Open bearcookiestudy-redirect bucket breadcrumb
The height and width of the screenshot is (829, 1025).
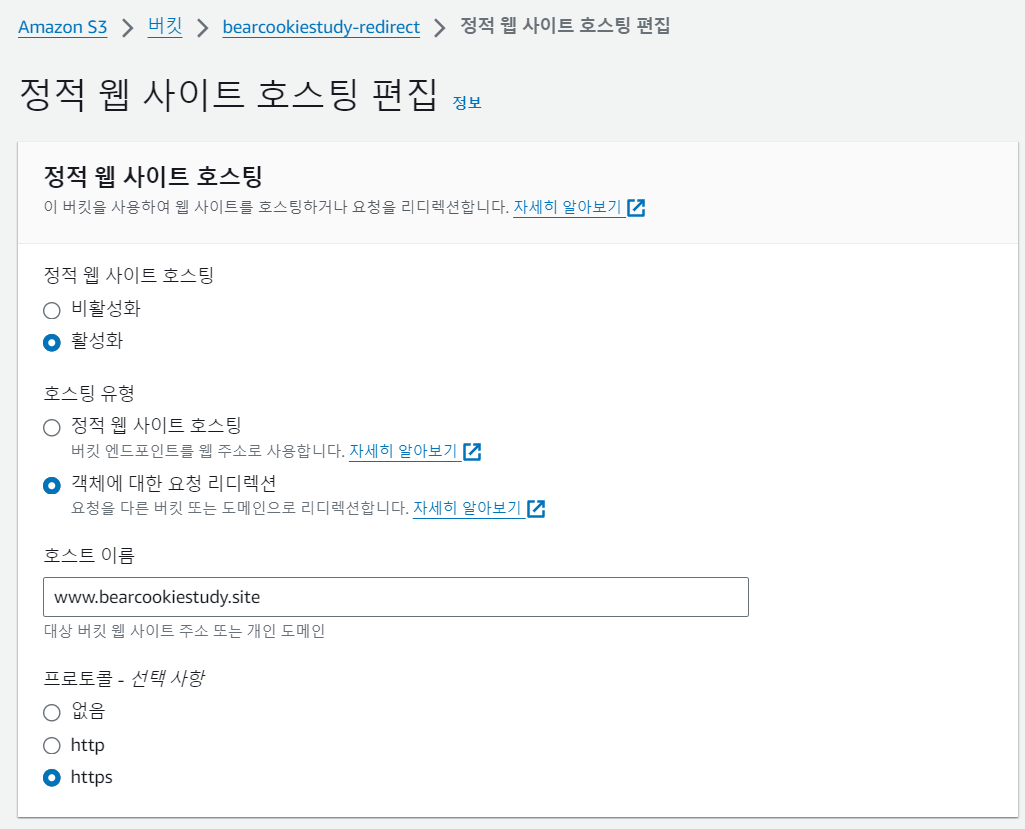pos(321,27)
